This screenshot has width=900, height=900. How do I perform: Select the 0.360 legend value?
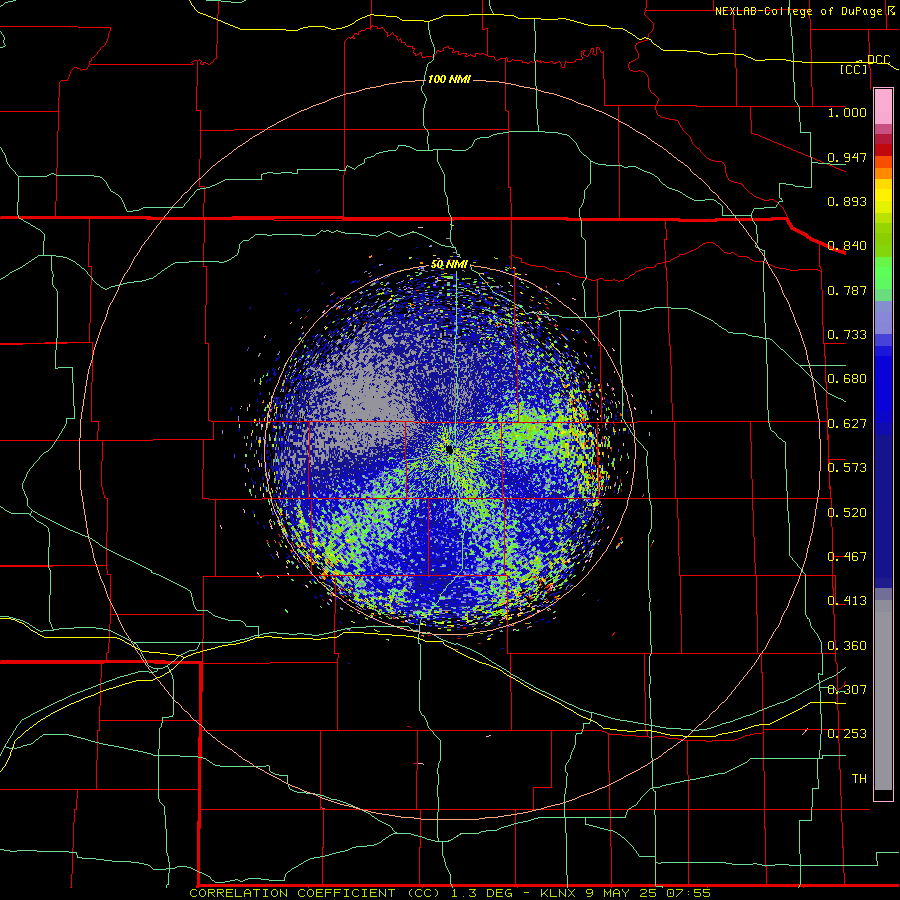(x=847, y=646)
